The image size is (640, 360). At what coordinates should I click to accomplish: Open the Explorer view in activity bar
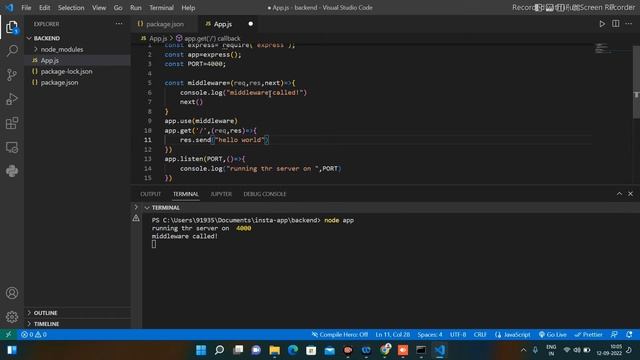(12, 27)
